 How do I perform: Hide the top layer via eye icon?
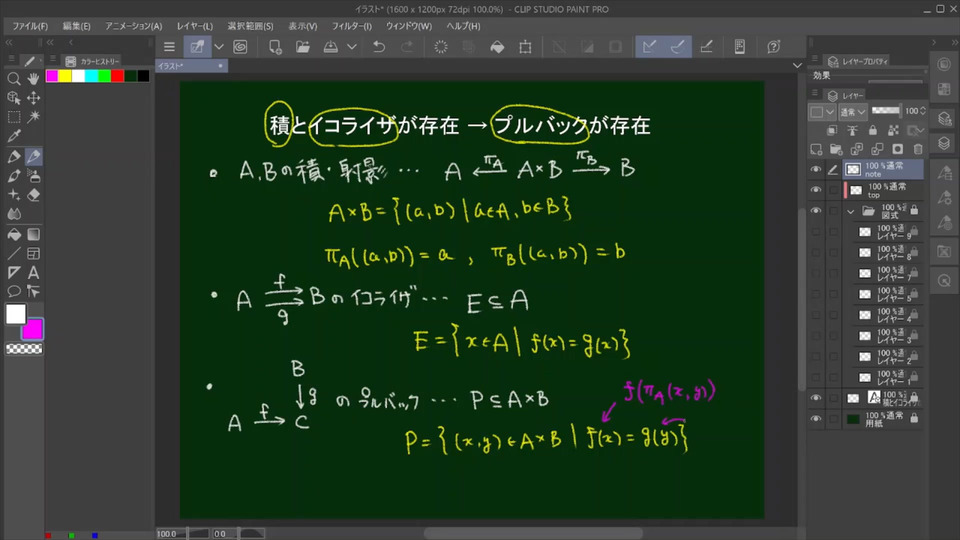tap(816, 190)
